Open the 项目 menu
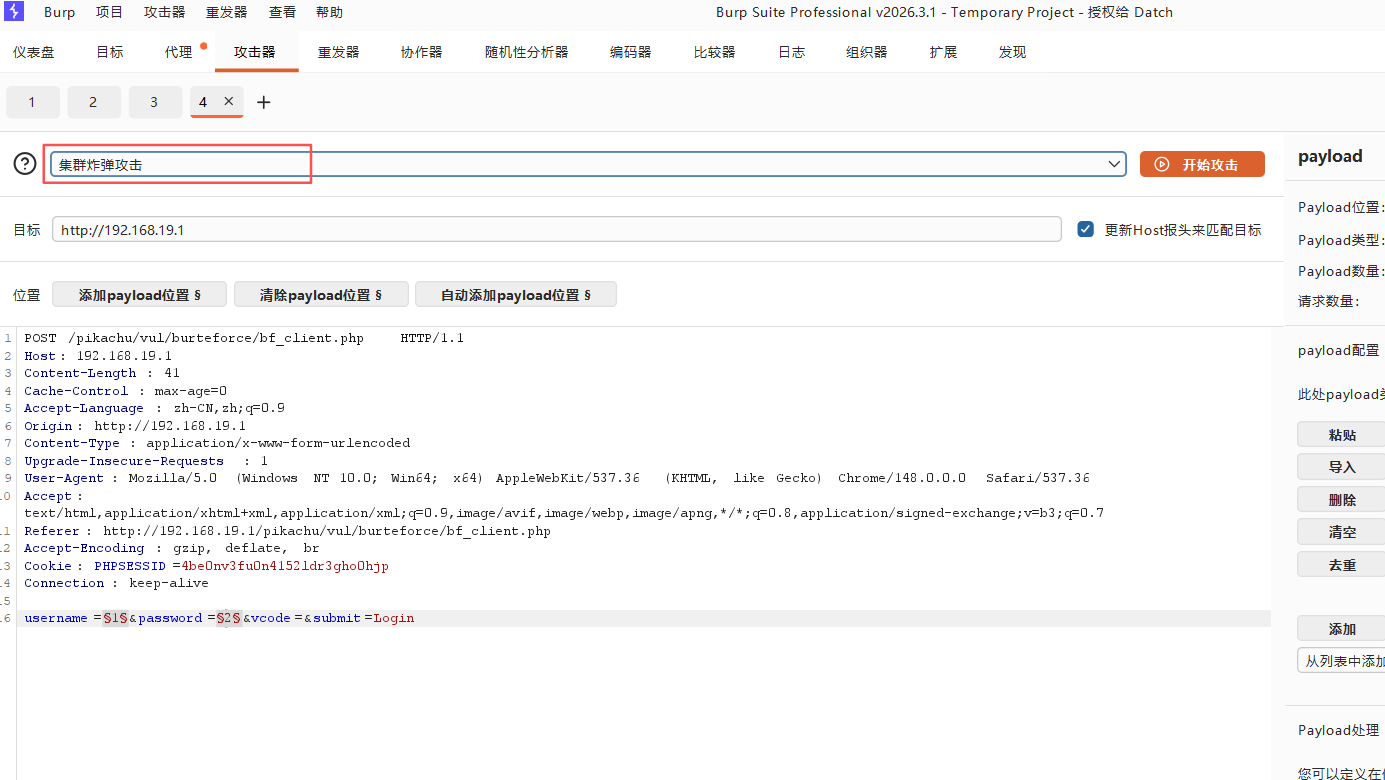 109,12
